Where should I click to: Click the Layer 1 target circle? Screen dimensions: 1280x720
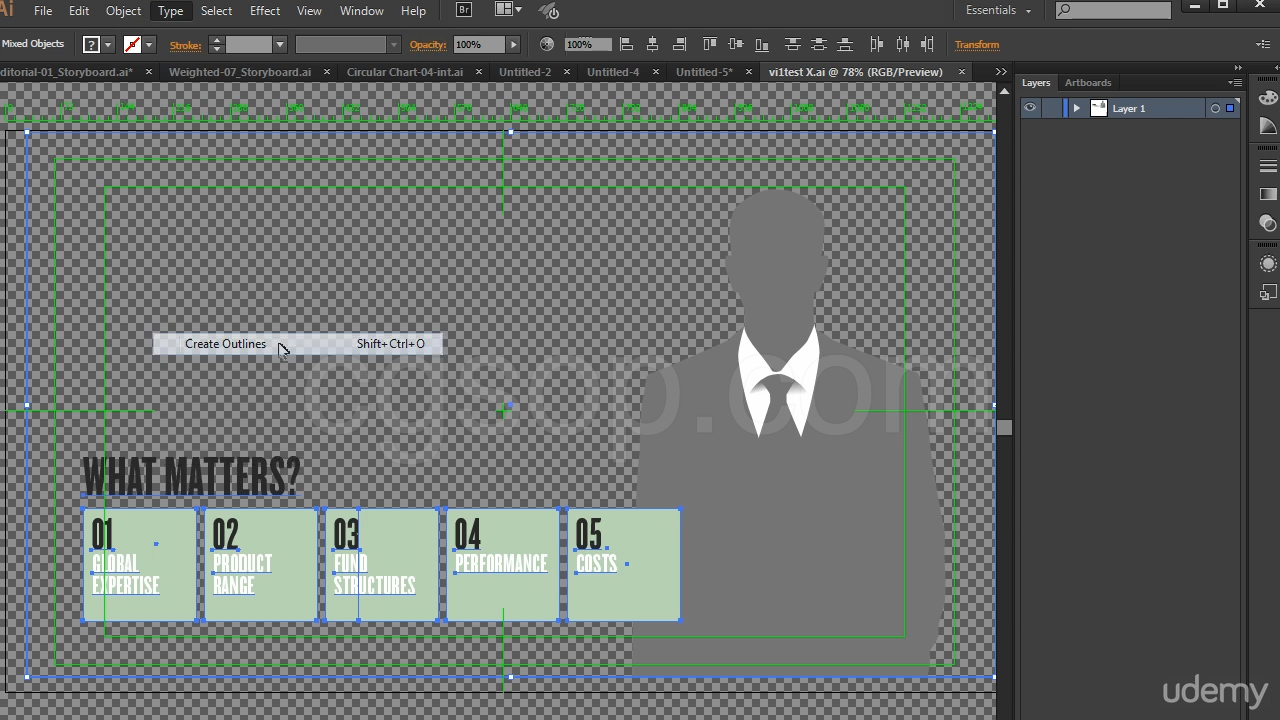pyautogui.click(x=1215, y=108)
